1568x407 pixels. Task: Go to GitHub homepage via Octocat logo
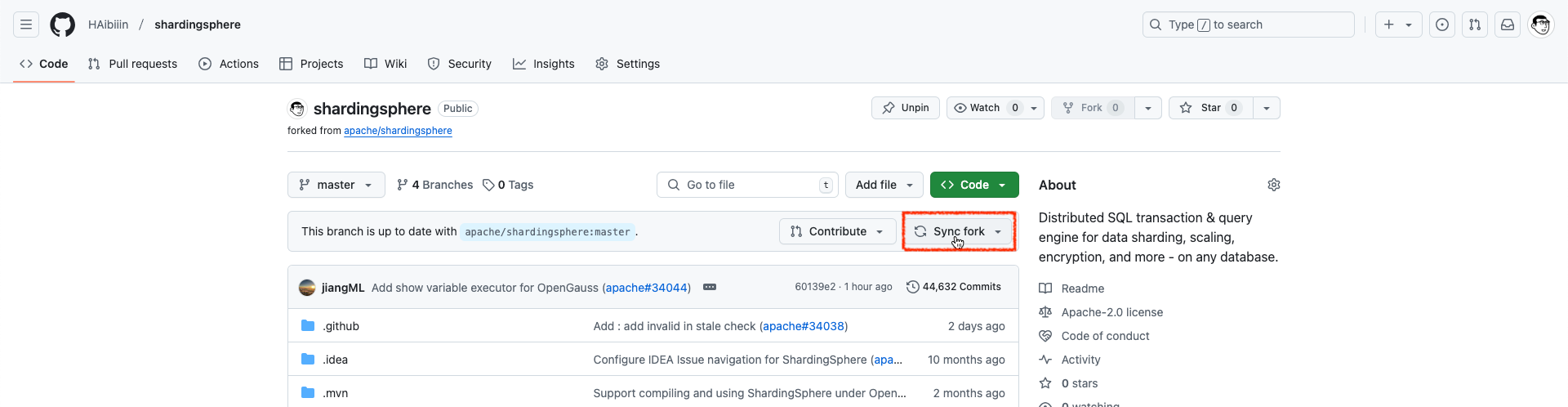63,25
